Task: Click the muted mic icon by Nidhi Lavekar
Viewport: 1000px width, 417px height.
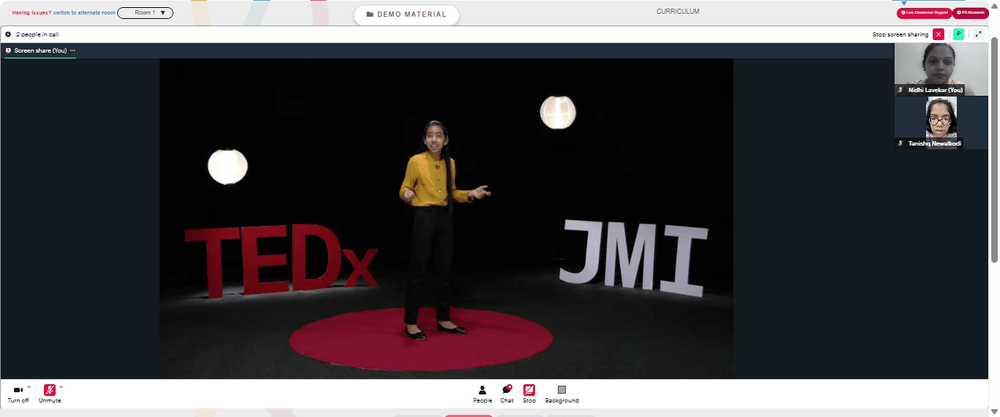Action: (900, 91)
